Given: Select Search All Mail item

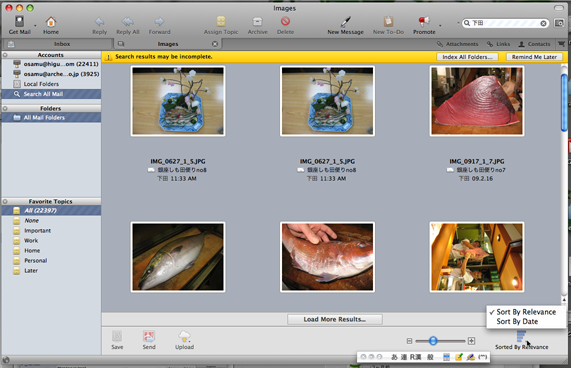Looking at the screenshot, I should click(x=51, y=94).
